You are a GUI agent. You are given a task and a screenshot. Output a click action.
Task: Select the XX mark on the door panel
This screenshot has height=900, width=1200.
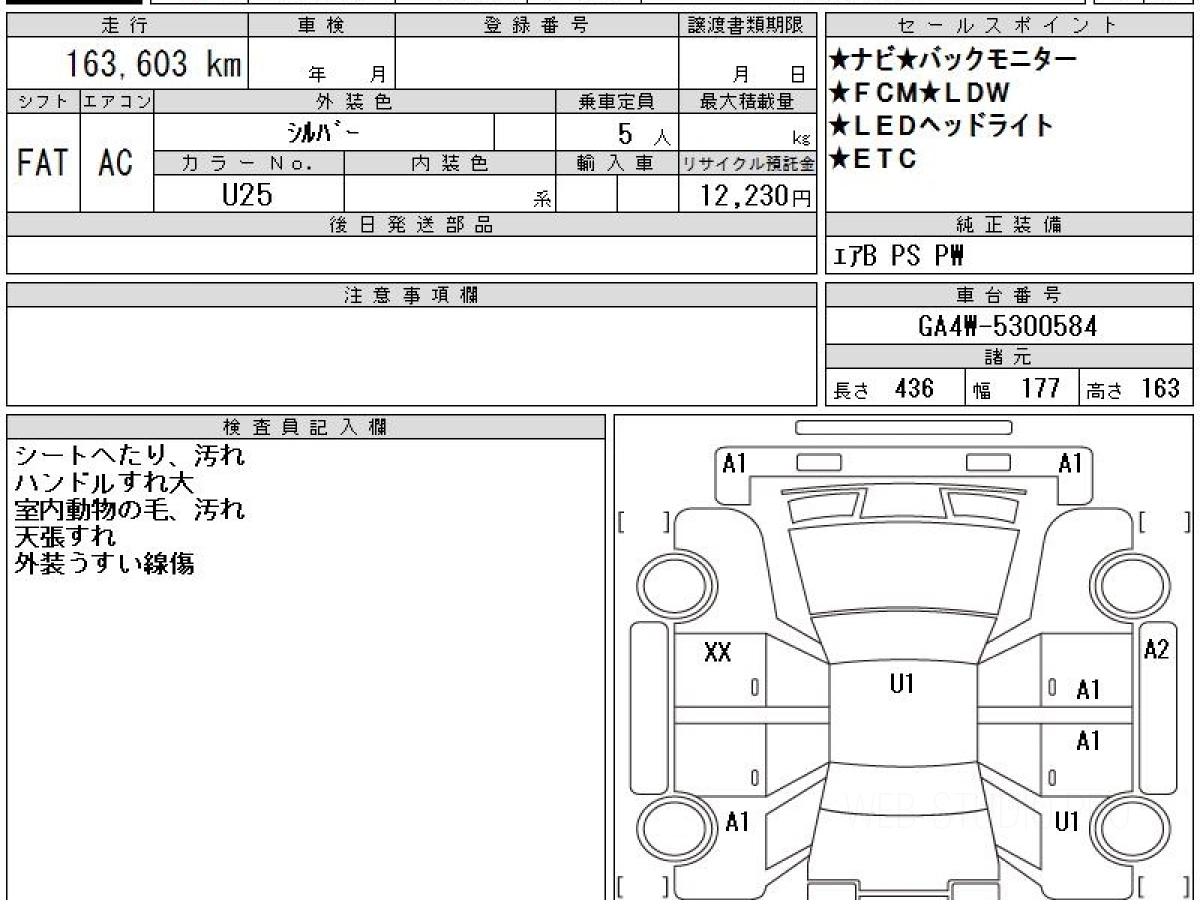pyautogui.click(x=718, y=653)
